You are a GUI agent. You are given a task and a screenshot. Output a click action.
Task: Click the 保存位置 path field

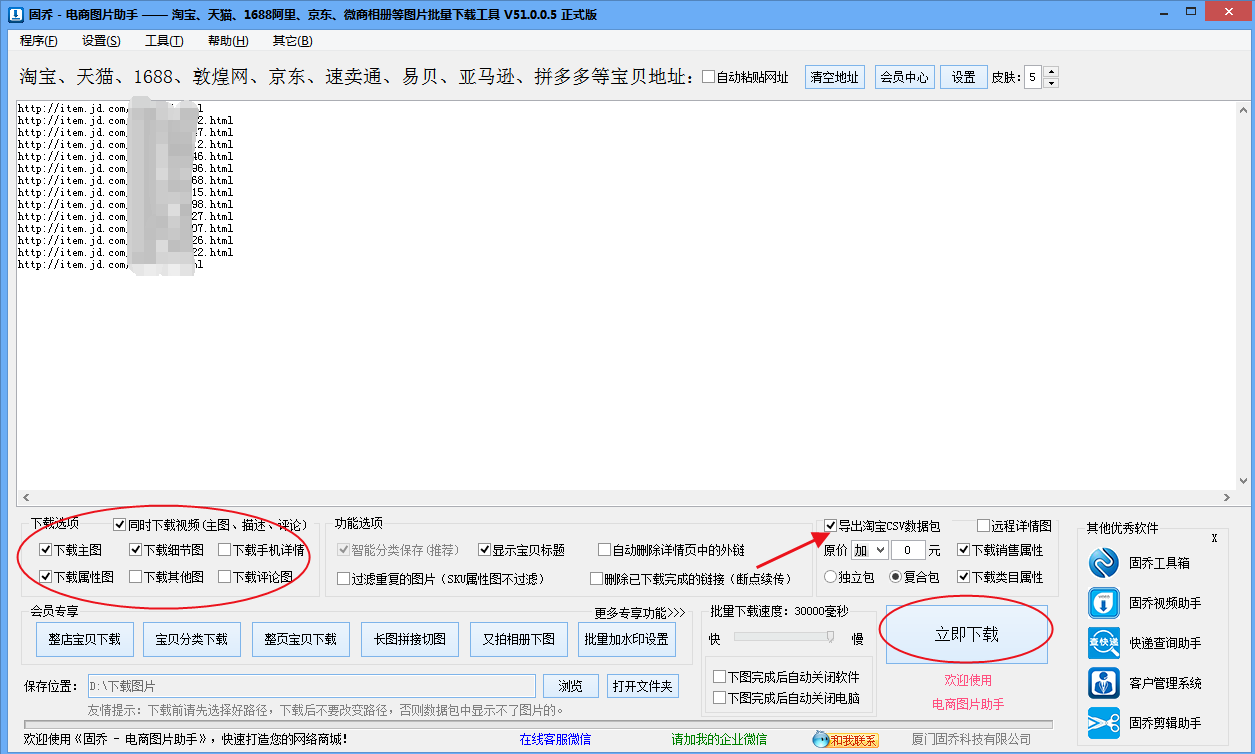tap(312, 686)
